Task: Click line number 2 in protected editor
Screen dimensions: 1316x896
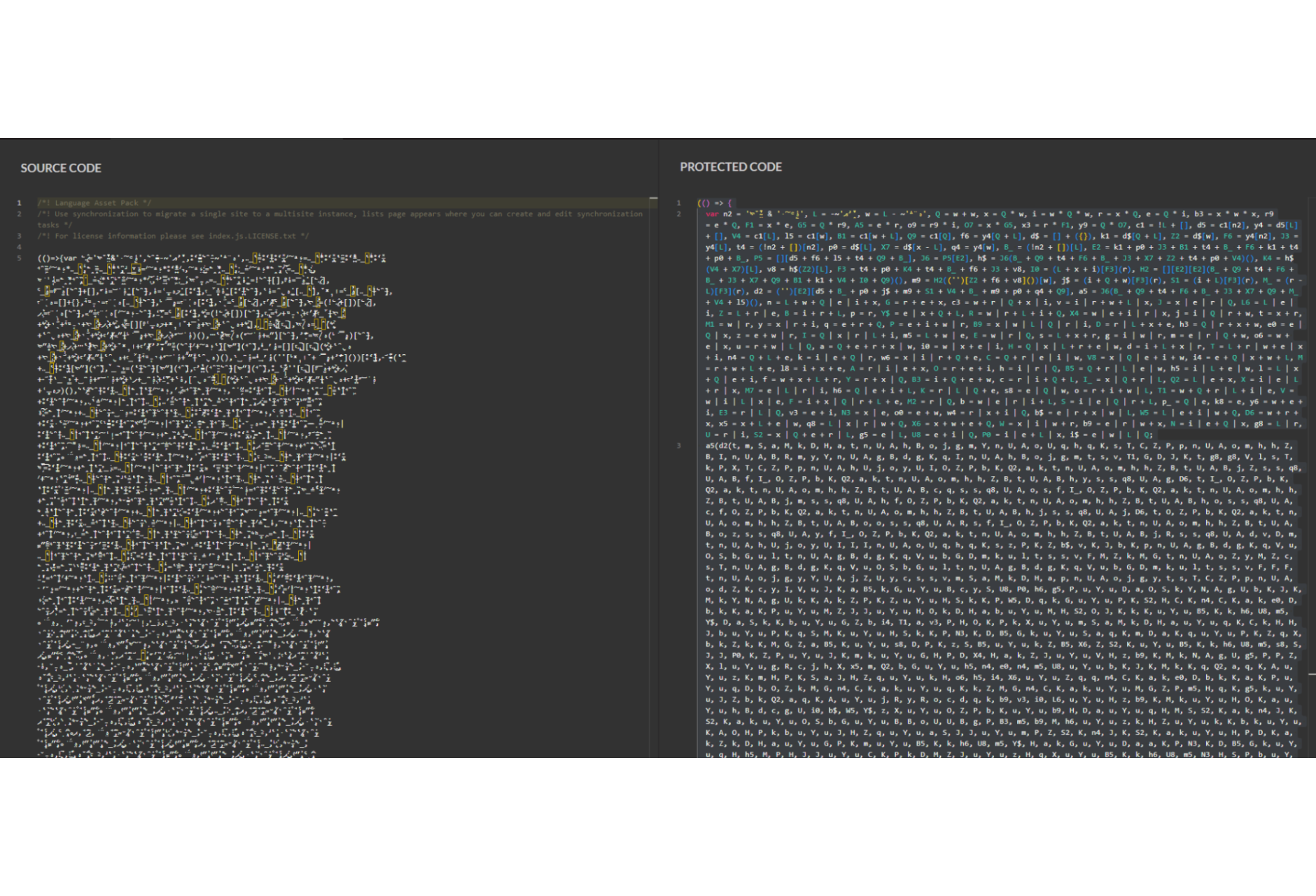Action: (678, 214)
